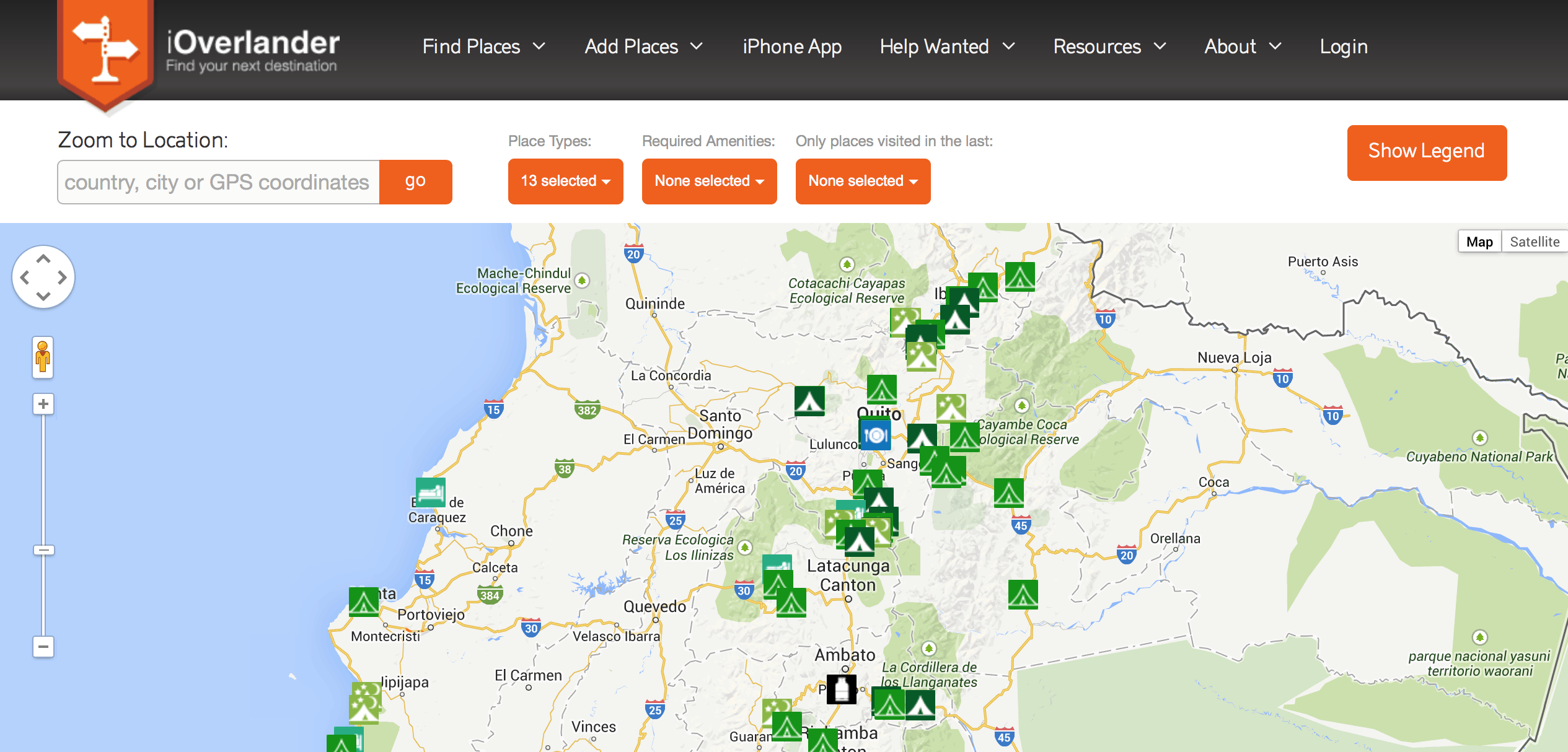
Task: Click the blue restaurant marker near Quito
Action: (874, 435)
